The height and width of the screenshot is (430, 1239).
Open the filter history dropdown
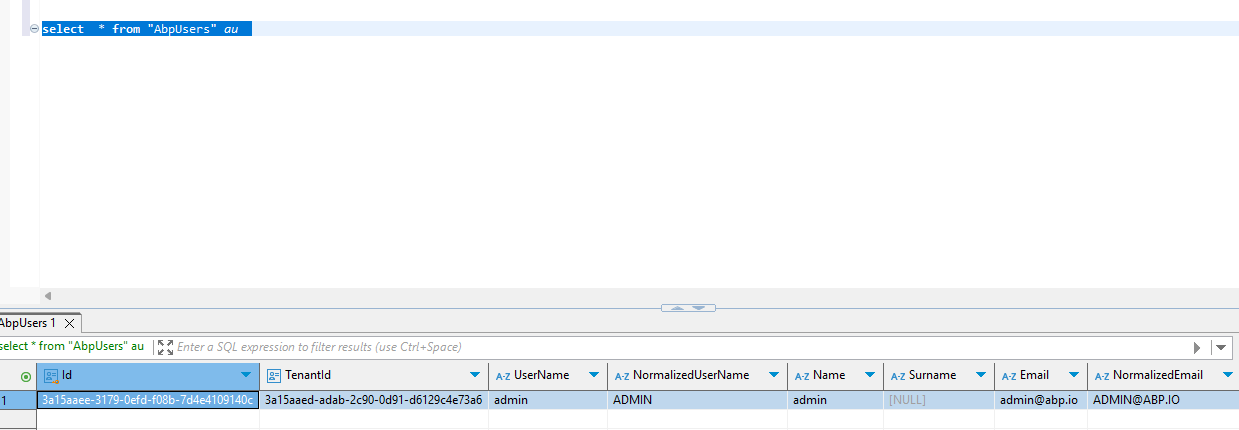1221,347
